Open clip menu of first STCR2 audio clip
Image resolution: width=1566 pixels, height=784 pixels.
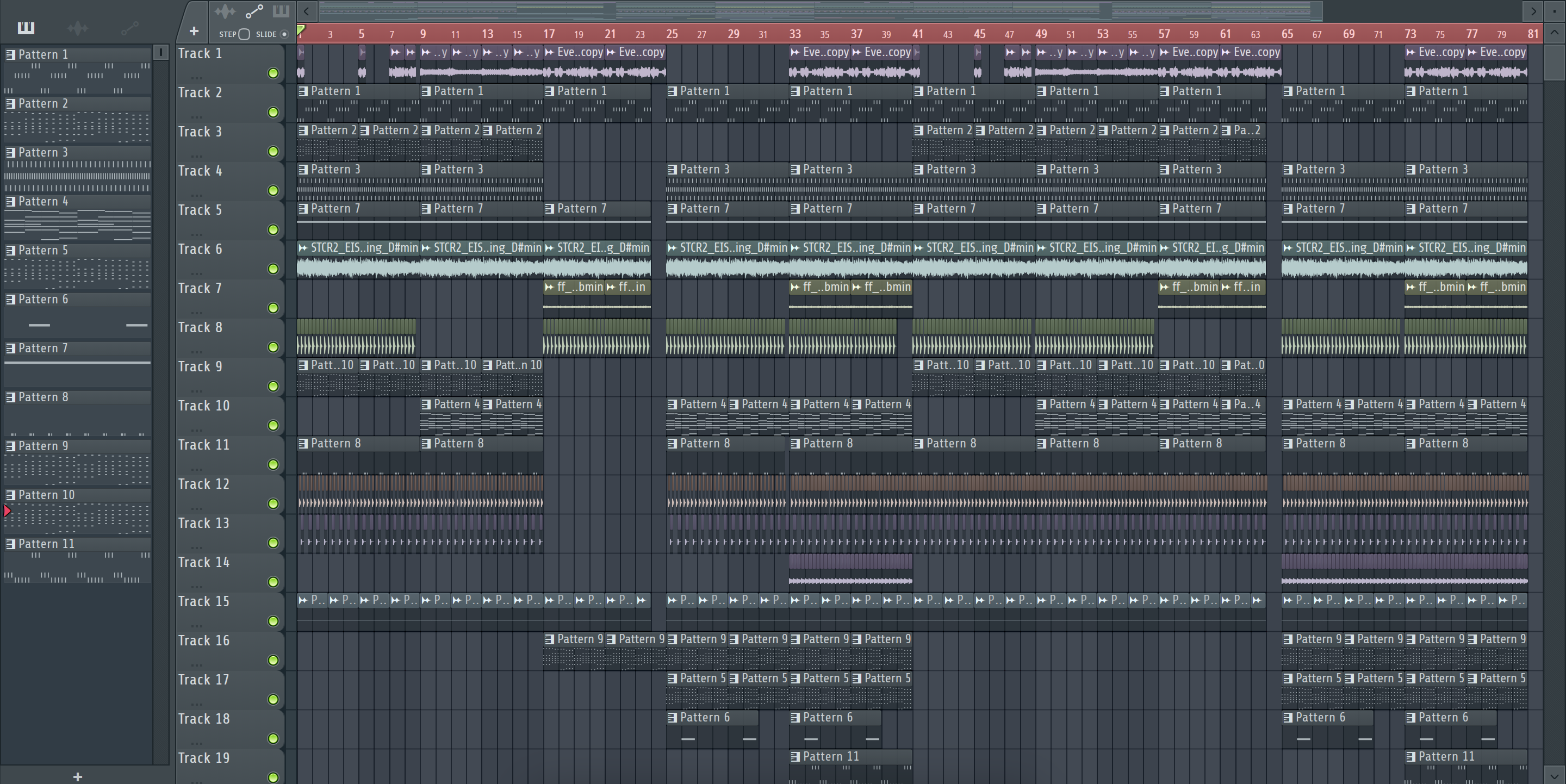(x=303, y=247)
